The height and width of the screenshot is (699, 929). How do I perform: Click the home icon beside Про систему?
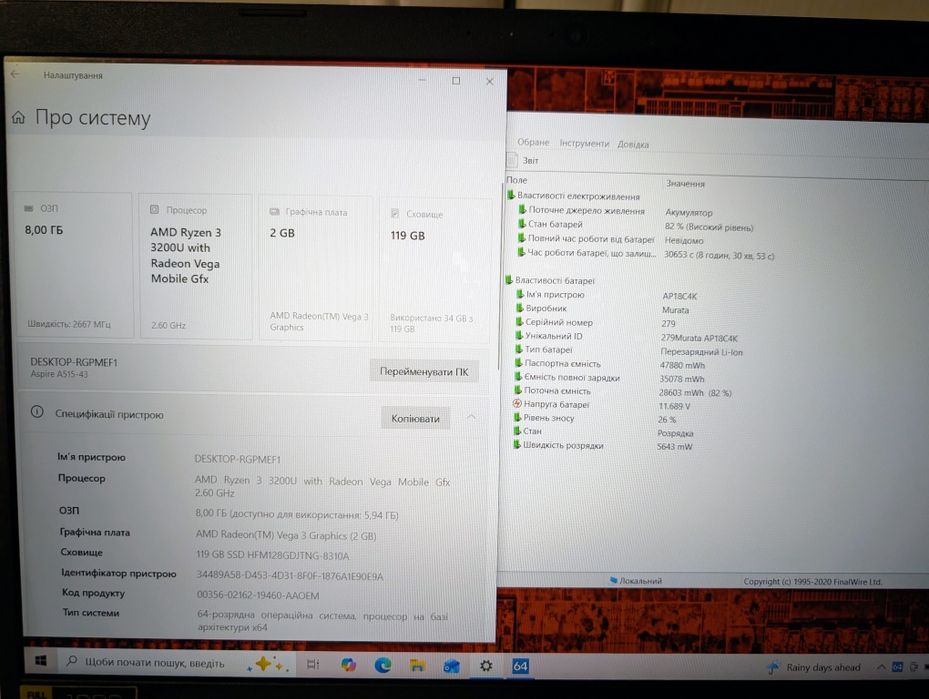pos(18,118)
